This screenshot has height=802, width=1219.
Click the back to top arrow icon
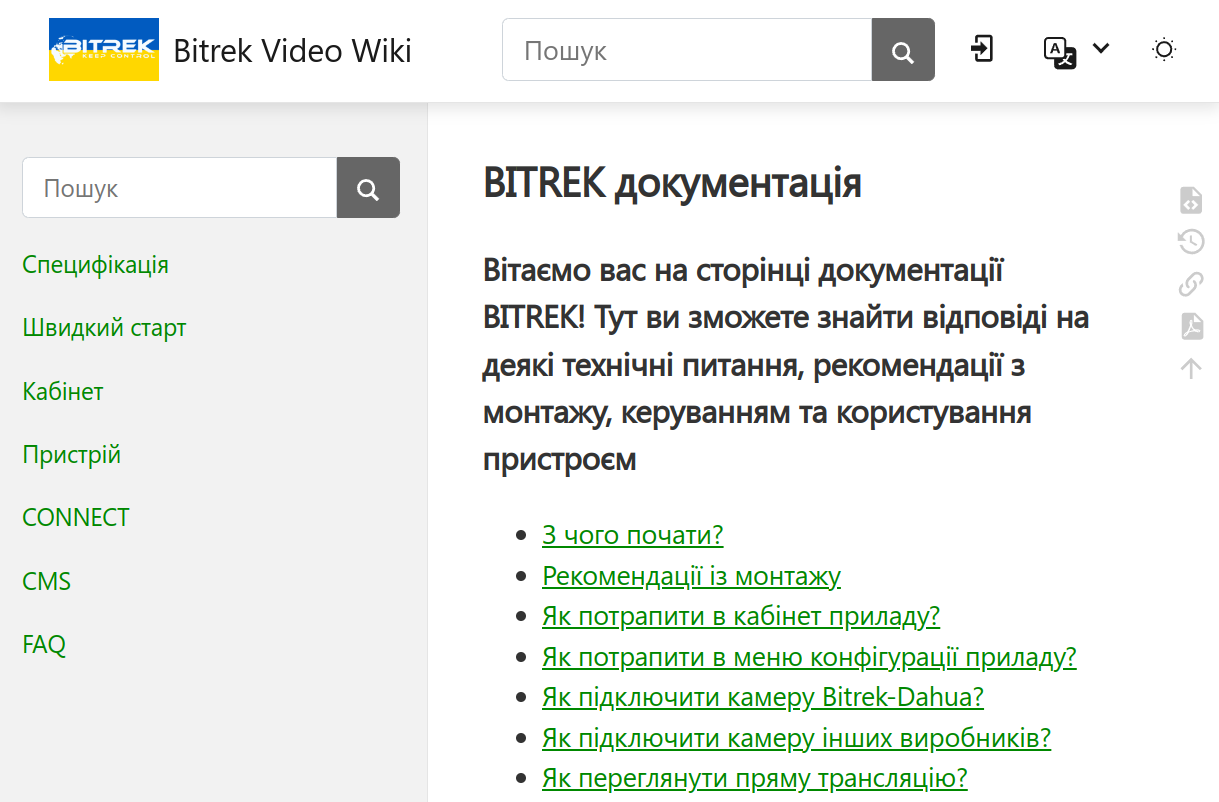click(x=1191, y=368)
